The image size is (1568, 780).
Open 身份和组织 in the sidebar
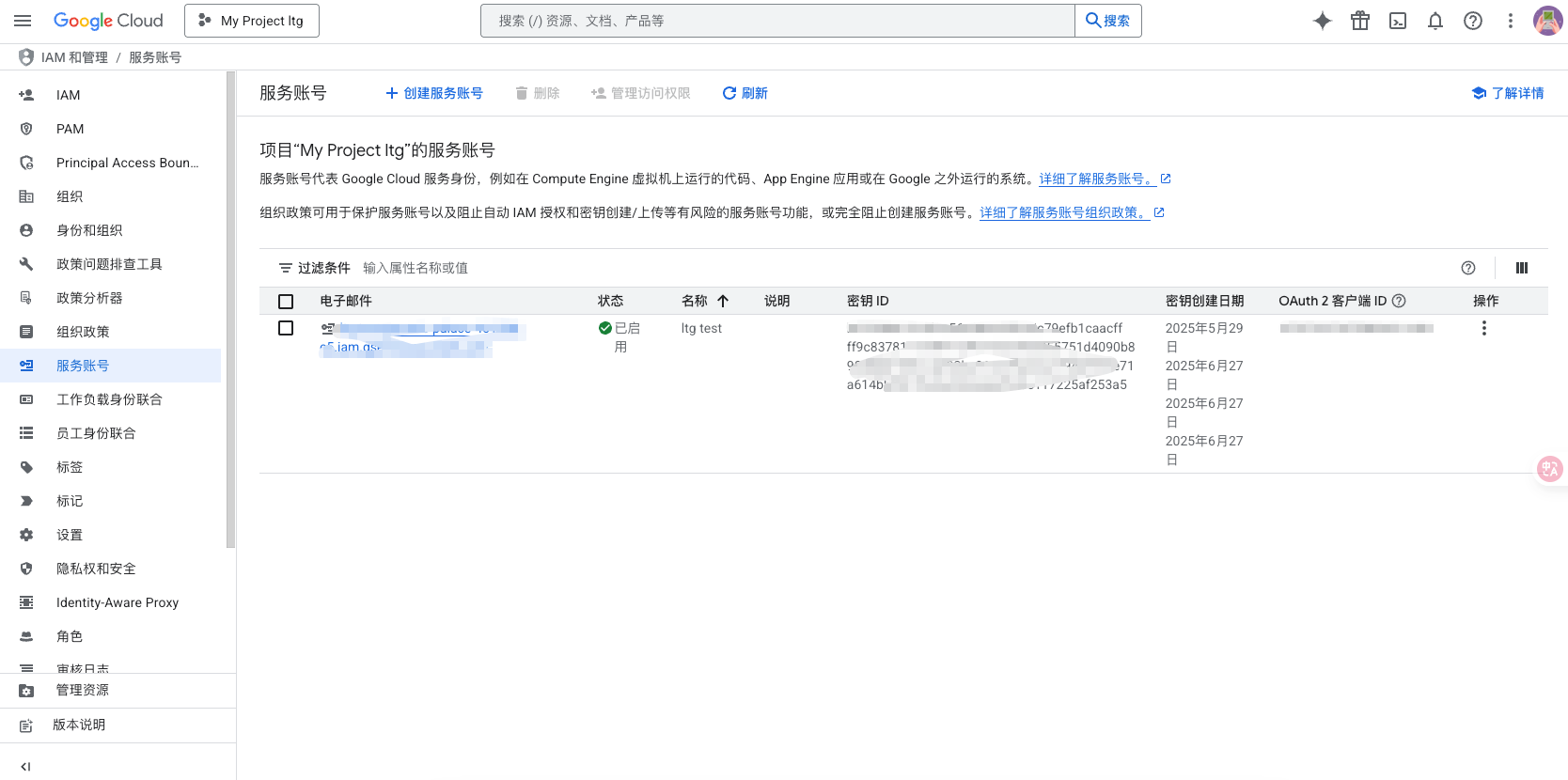111,230
